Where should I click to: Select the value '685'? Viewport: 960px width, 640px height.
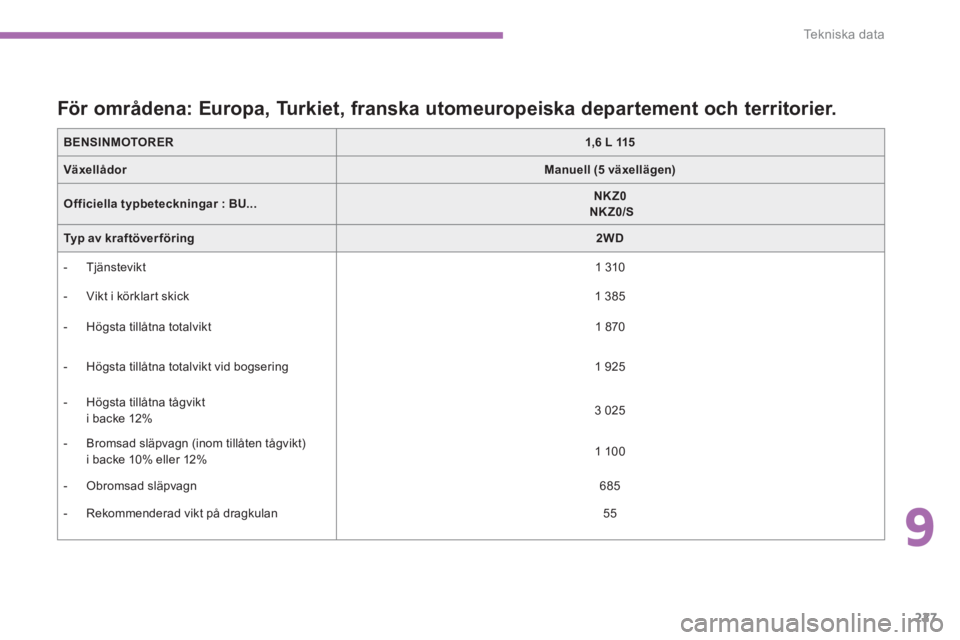coord(610,486)
